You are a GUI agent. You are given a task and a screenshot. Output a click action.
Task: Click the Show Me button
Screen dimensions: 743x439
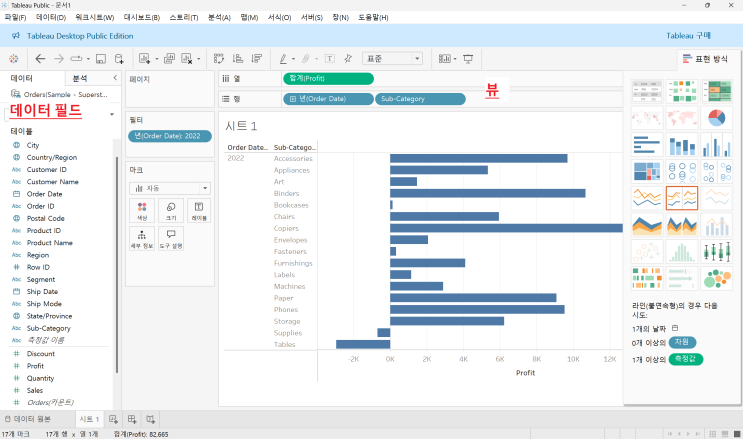[x=705, y=59]
